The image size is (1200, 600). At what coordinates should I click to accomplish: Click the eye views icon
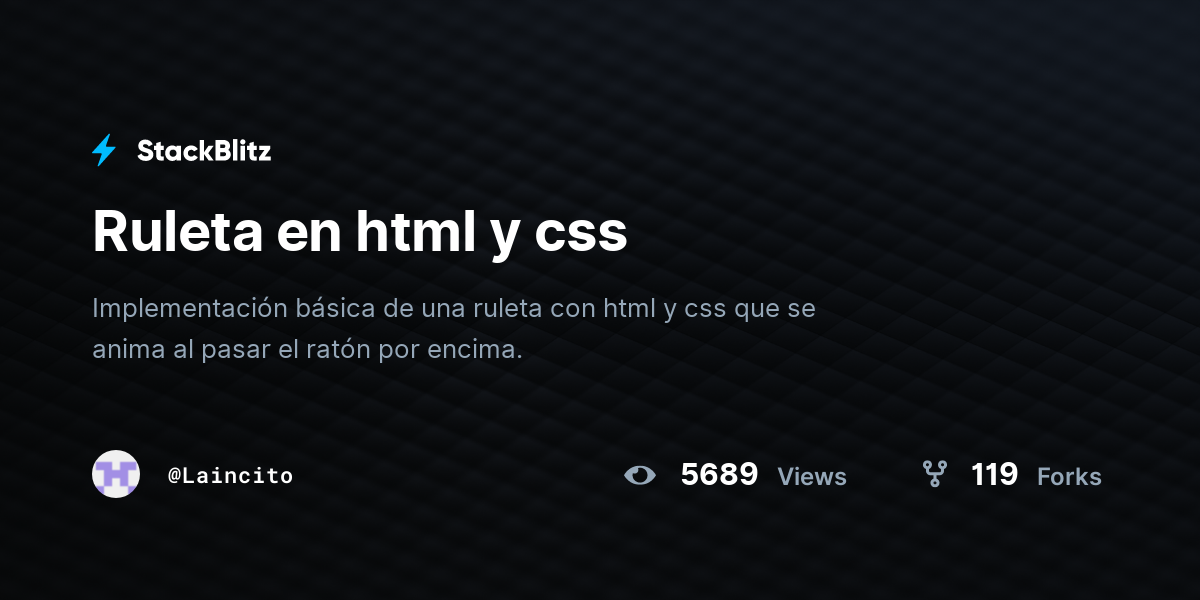coord(640,475)
